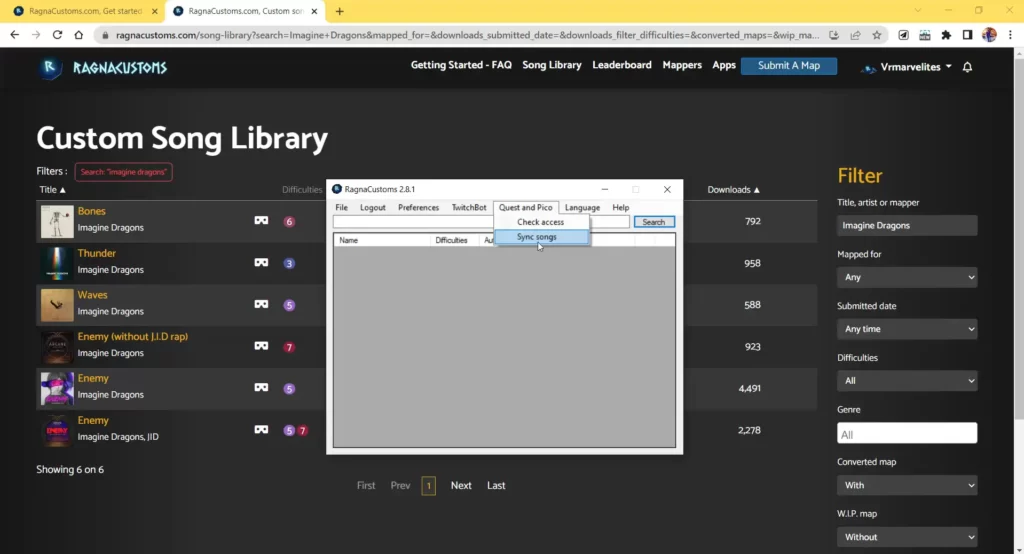
Task: Open the notifications bell
Action: pyautogui.click(x=967, y=67)
